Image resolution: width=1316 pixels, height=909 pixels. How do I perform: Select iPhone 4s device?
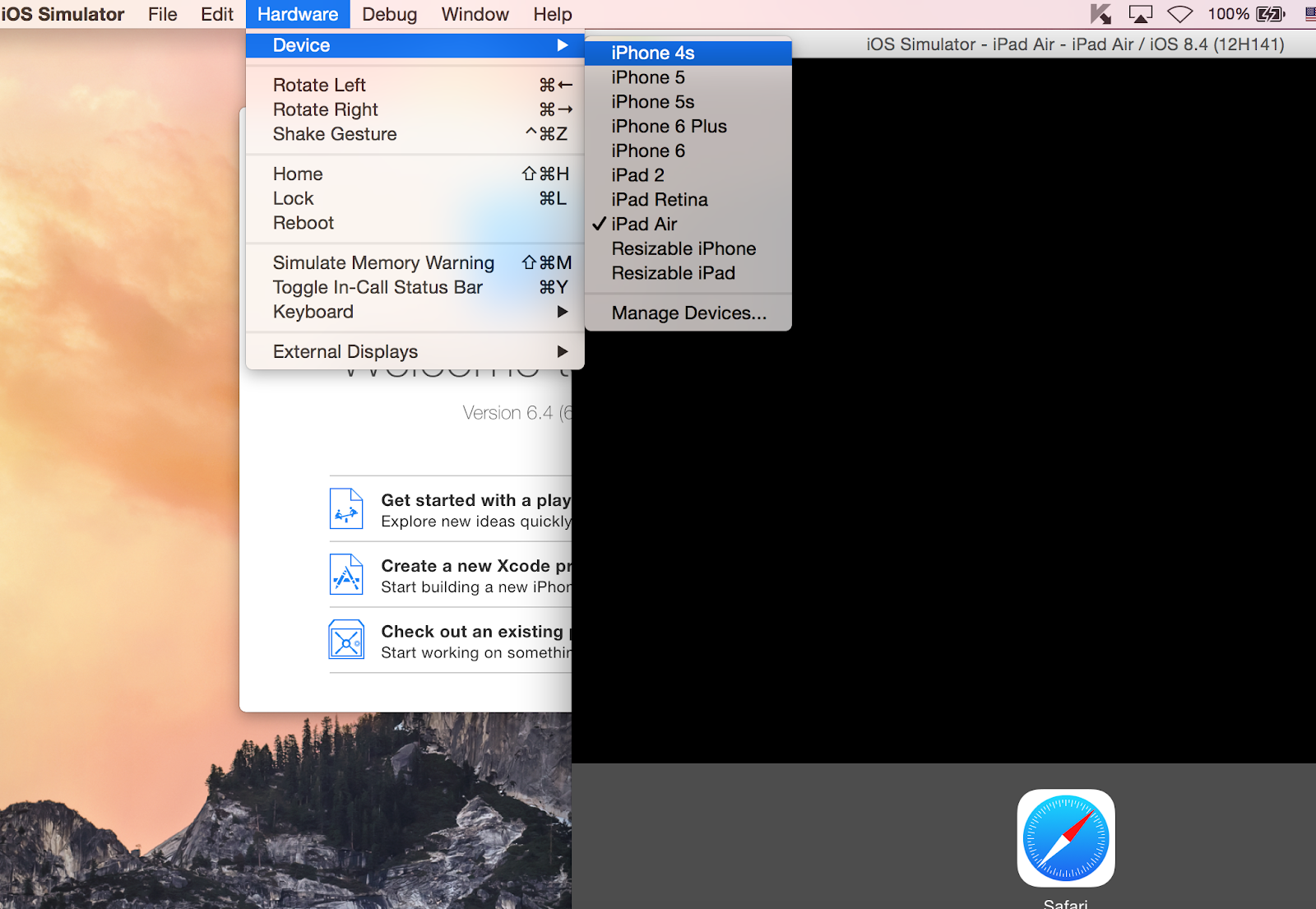[688, 53]
